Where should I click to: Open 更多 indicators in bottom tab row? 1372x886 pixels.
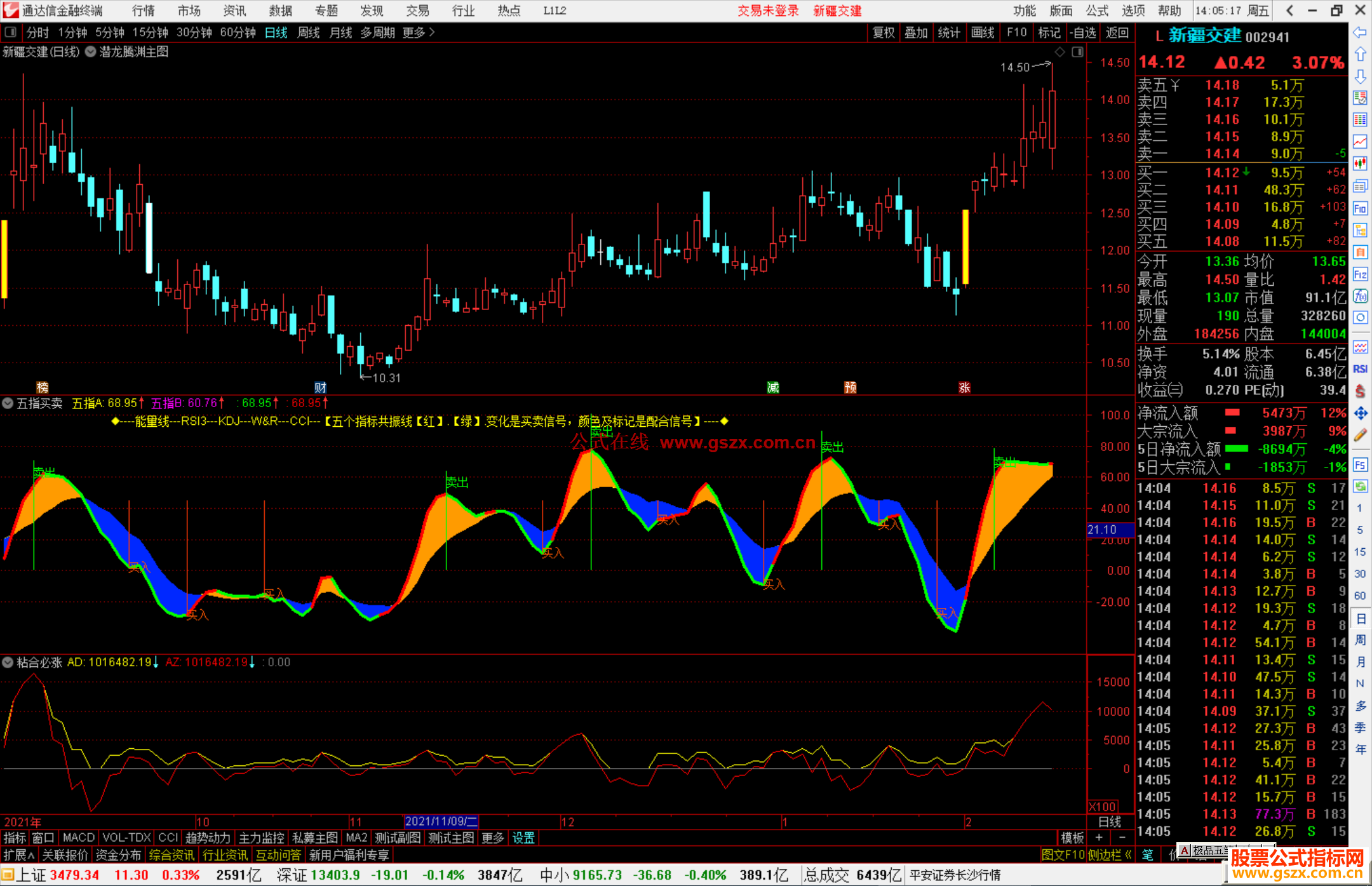492,838
